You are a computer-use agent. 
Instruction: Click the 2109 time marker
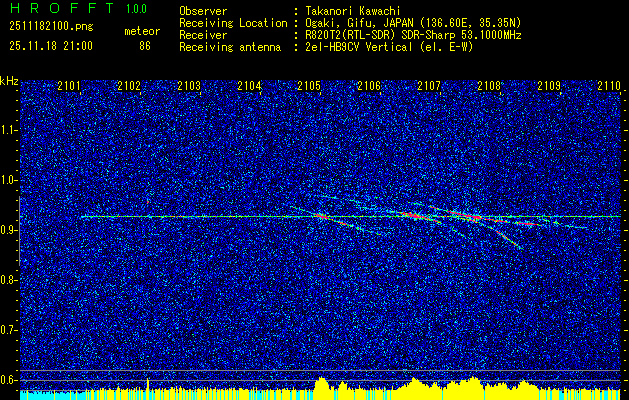pyautogui.click(x=549, y=85)
